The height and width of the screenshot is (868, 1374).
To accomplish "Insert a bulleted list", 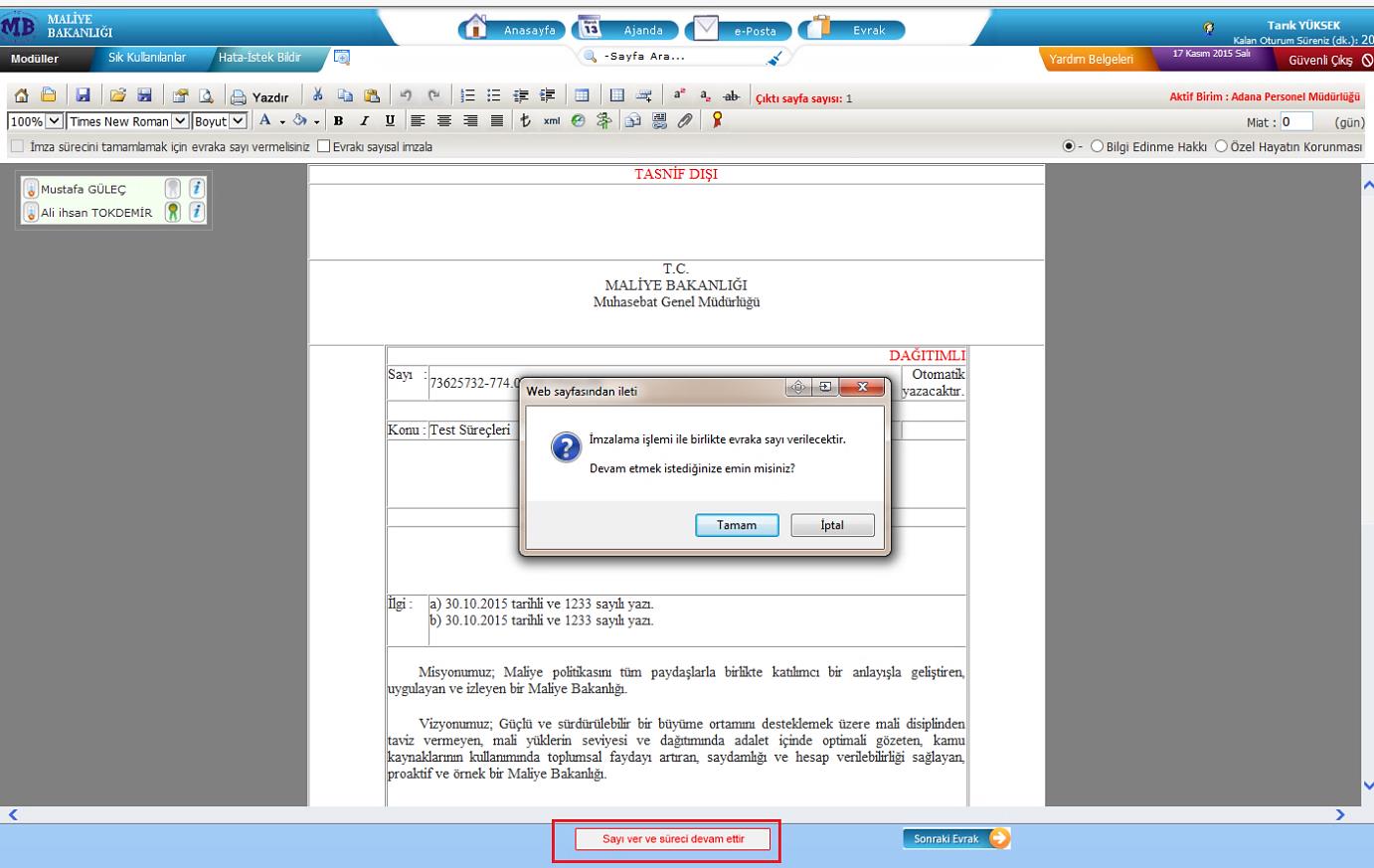I will click(x=494, y=95).
